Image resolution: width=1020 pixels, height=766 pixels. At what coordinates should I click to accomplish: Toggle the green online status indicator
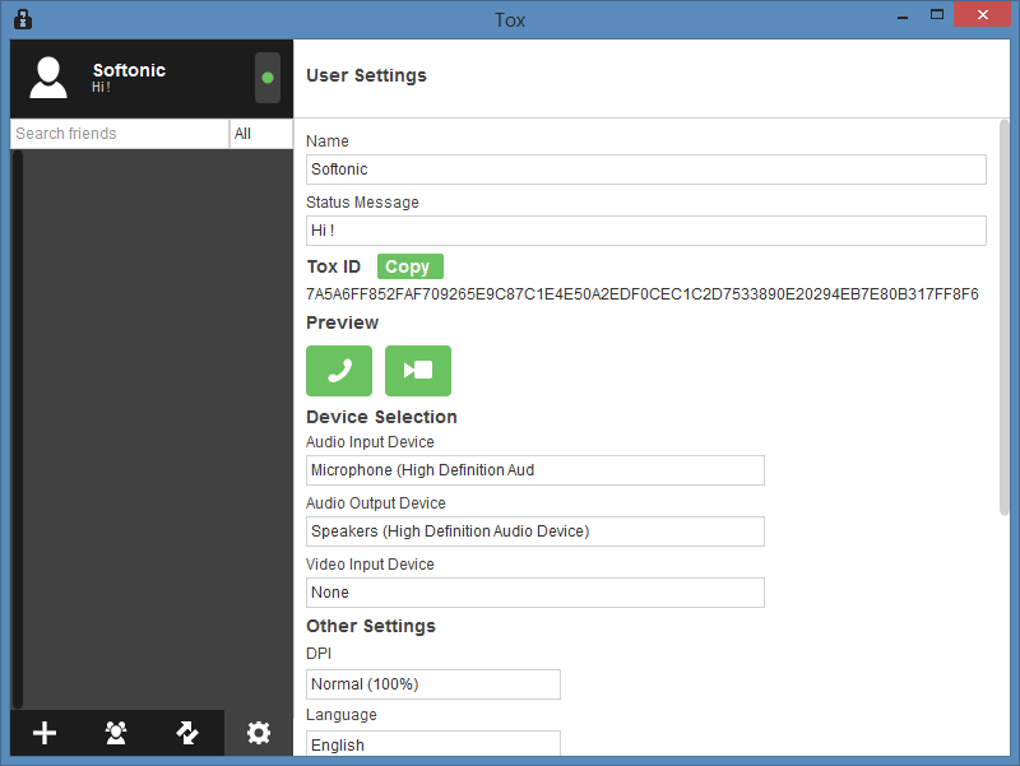click(267, 78)
